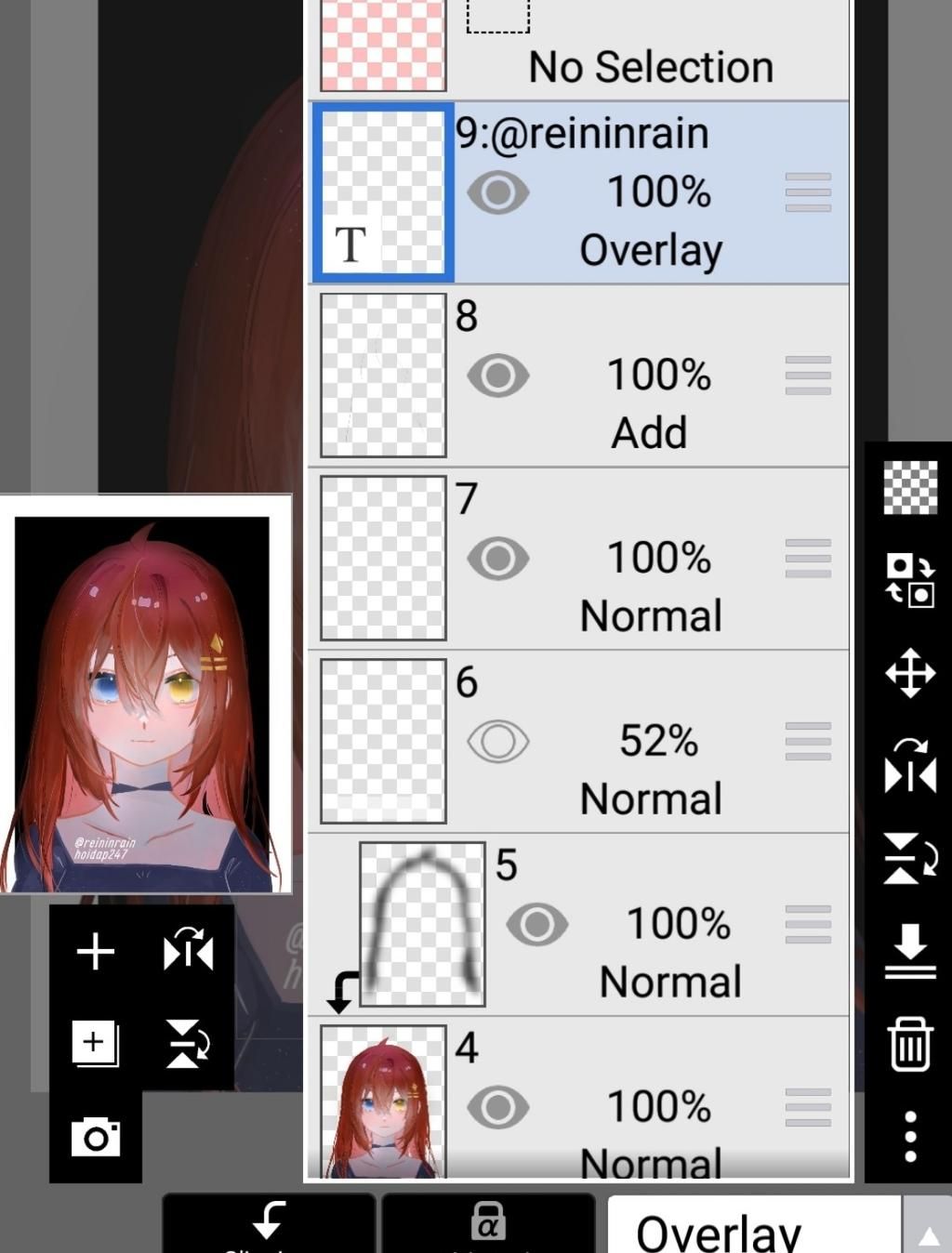Tap the camera import icon

coord(96,1137)
